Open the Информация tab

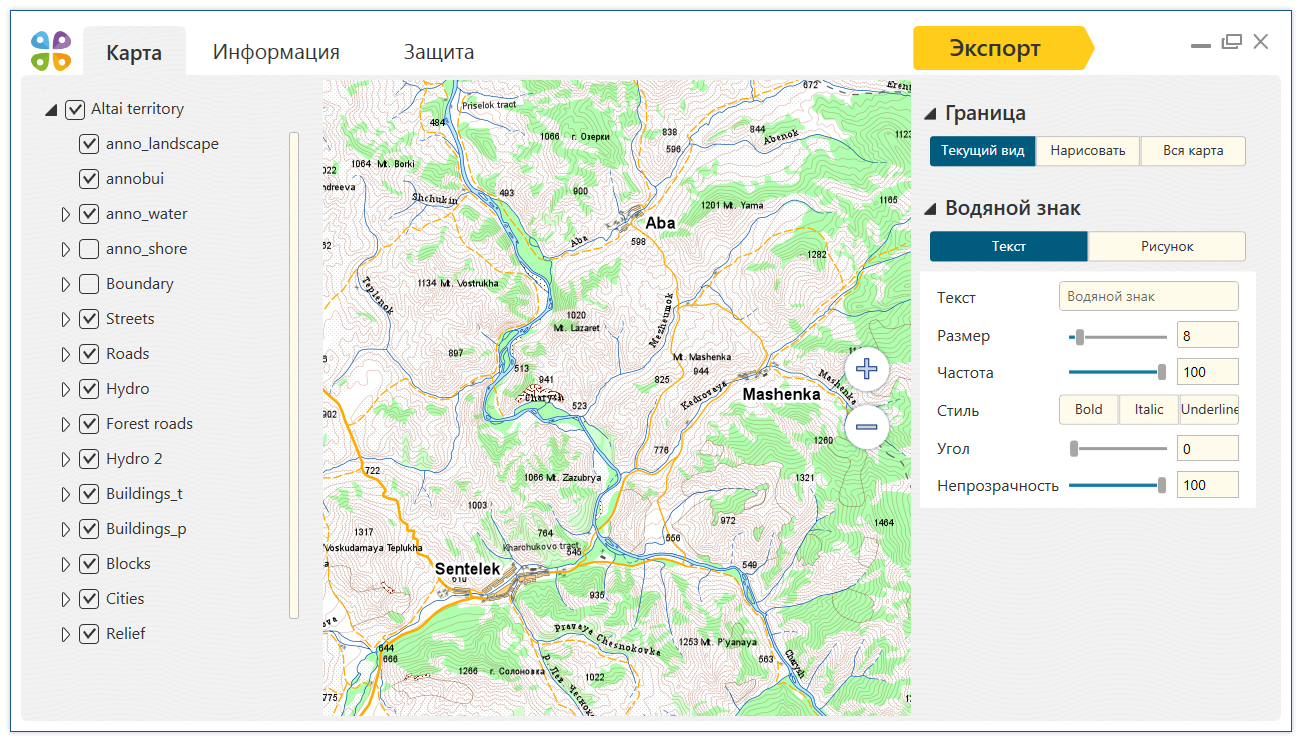click(276, 52)
